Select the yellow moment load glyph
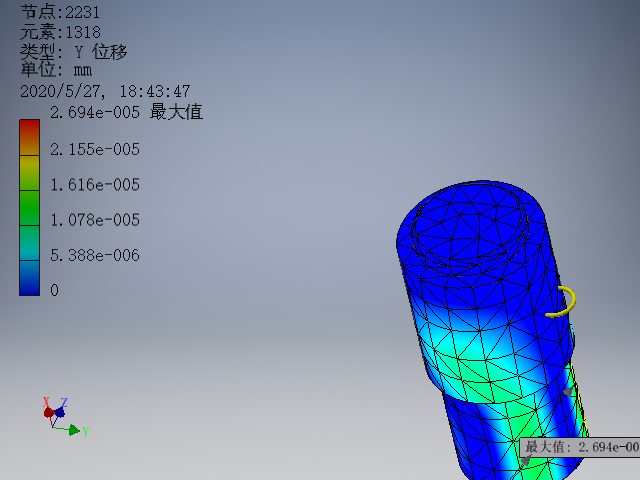This screenshot has height=480, width=640. coord(562,302)
